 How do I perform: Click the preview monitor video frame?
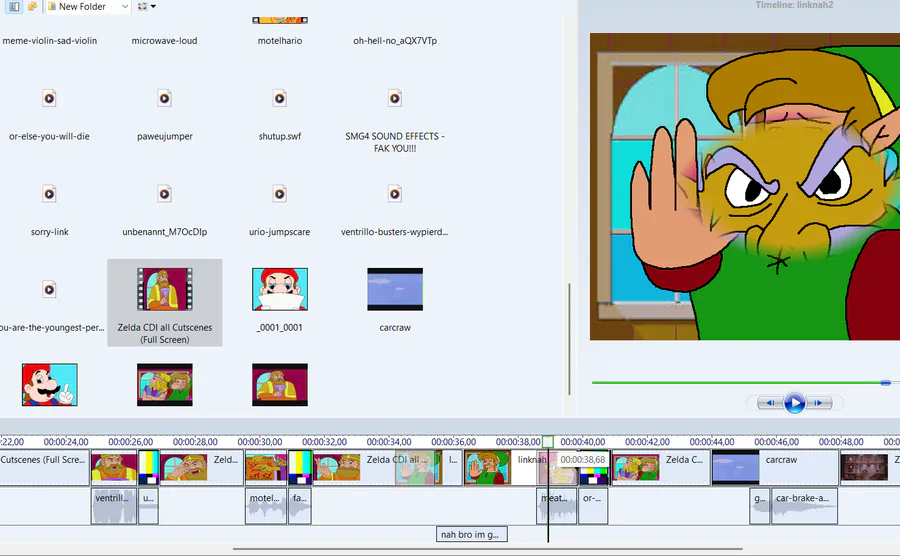(745, 186)
